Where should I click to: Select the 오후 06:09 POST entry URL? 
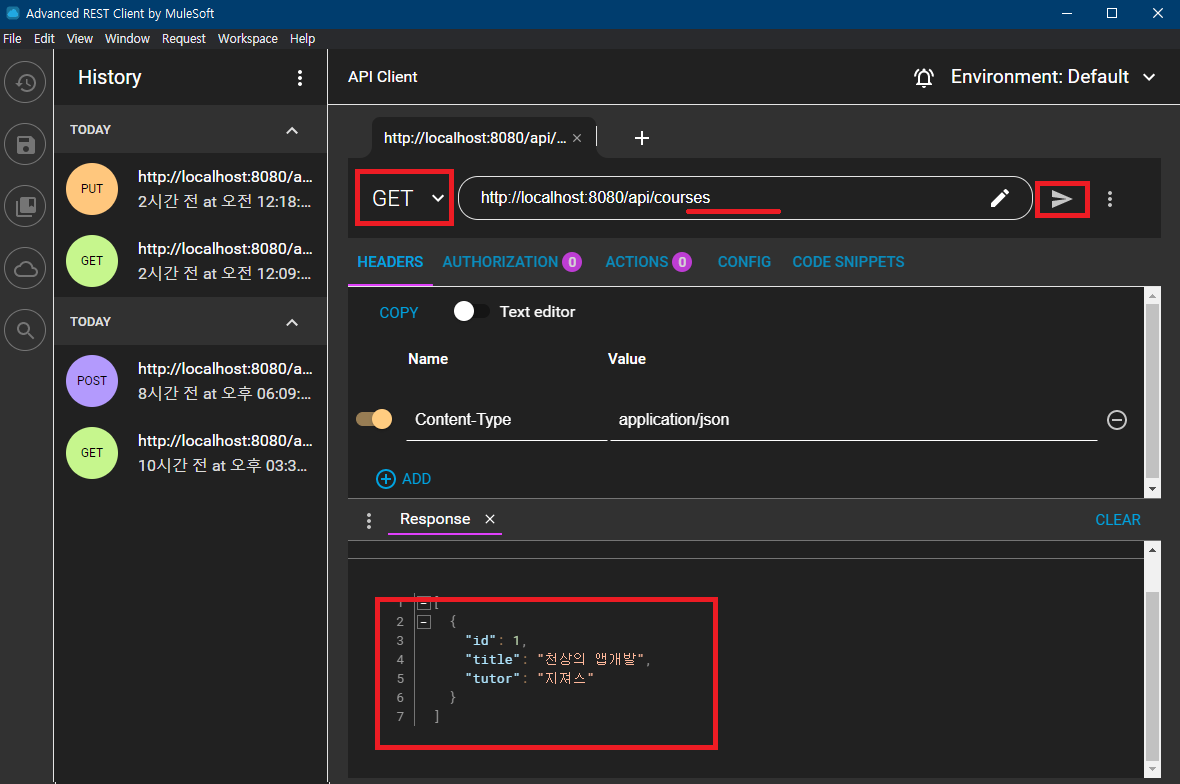[225, 369]
